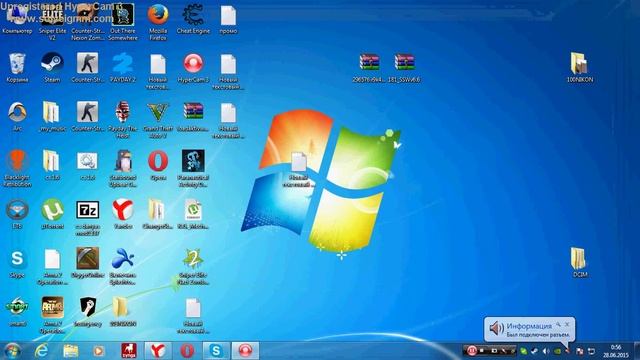Open the µTorrent desktop shortcut

52,214
